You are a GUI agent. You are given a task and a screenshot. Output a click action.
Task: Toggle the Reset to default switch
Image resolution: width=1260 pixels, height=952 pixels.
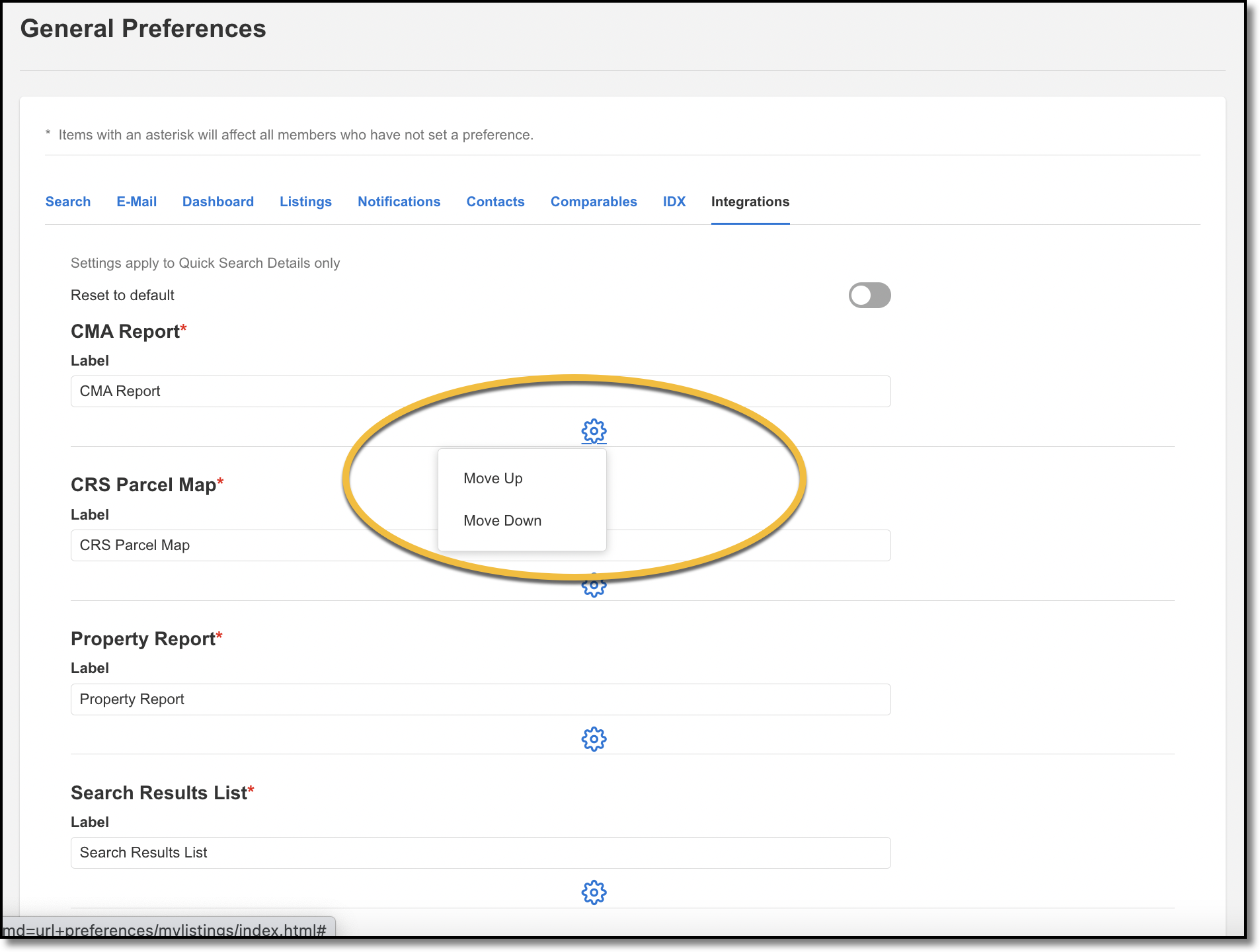(869, 296)
